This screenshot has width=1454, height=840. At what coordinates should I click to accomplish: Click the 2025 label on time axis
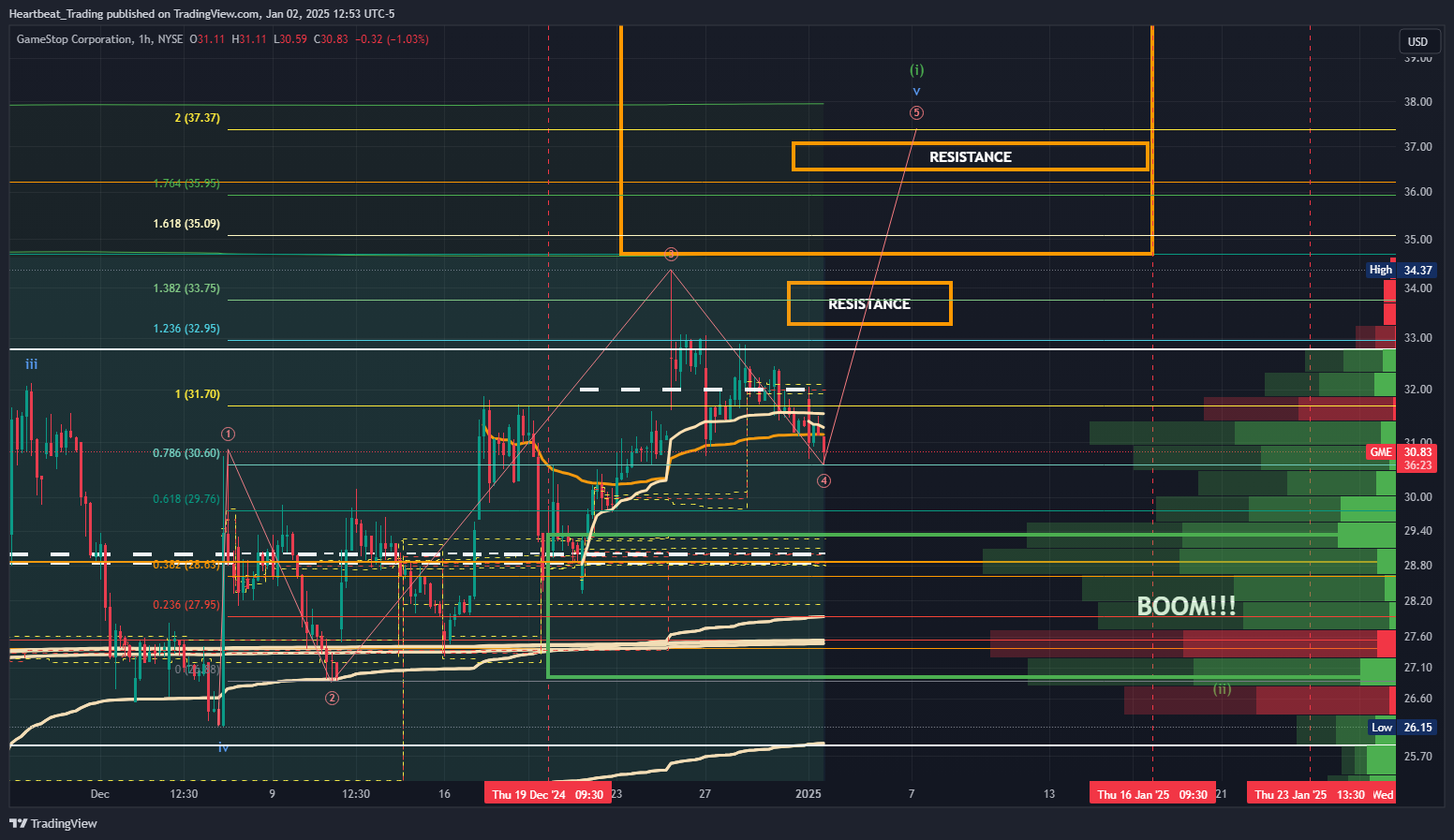click(x=809, y=794)
